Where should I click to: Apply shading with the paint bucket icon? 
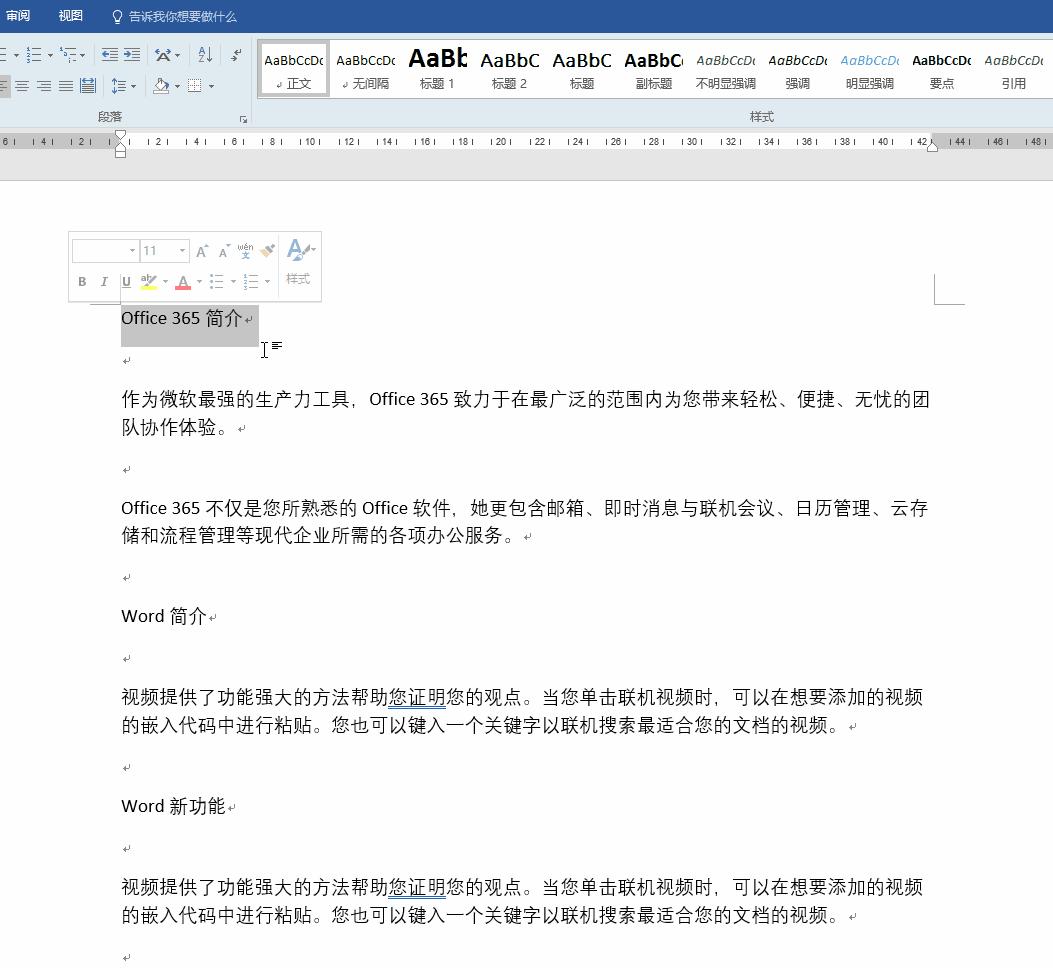coord(162,86)
